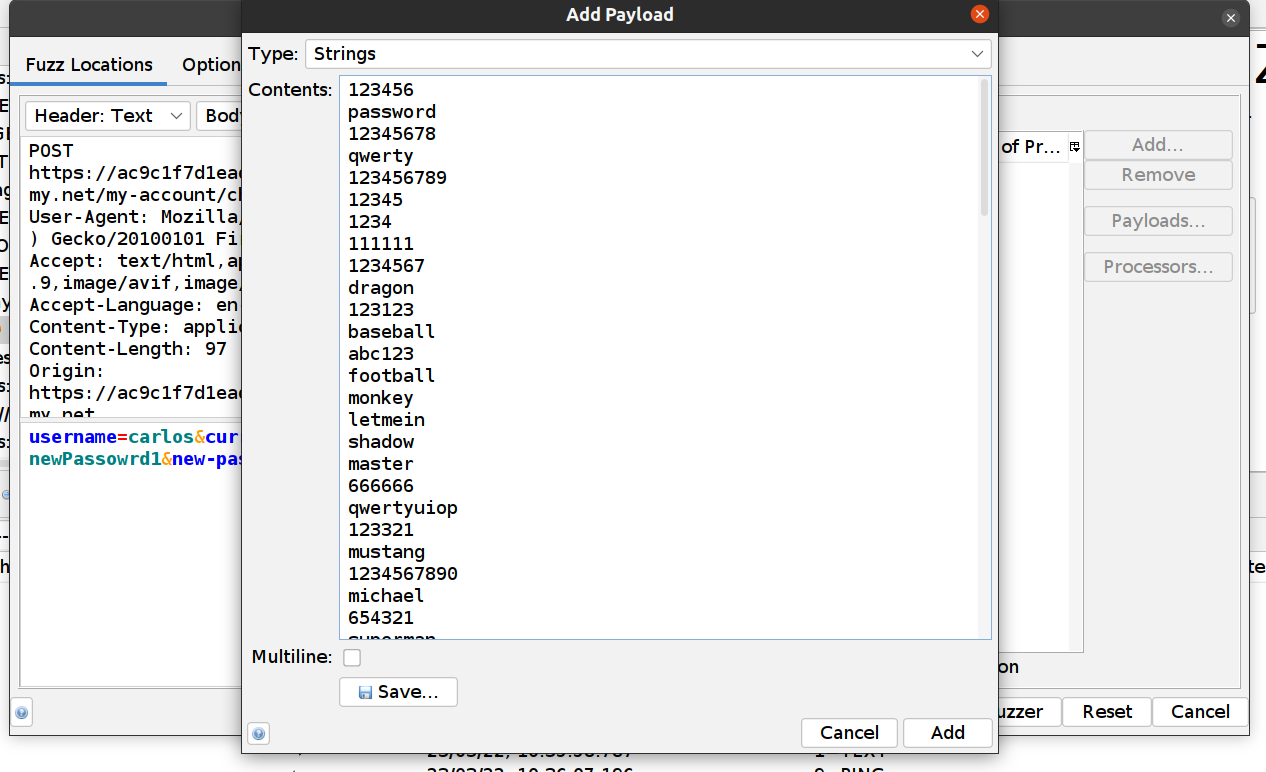Open the Body dropdown beside Header: Text
This screenshot has width=1266, height=772.
pyautogui.click(x=220, y=116)
